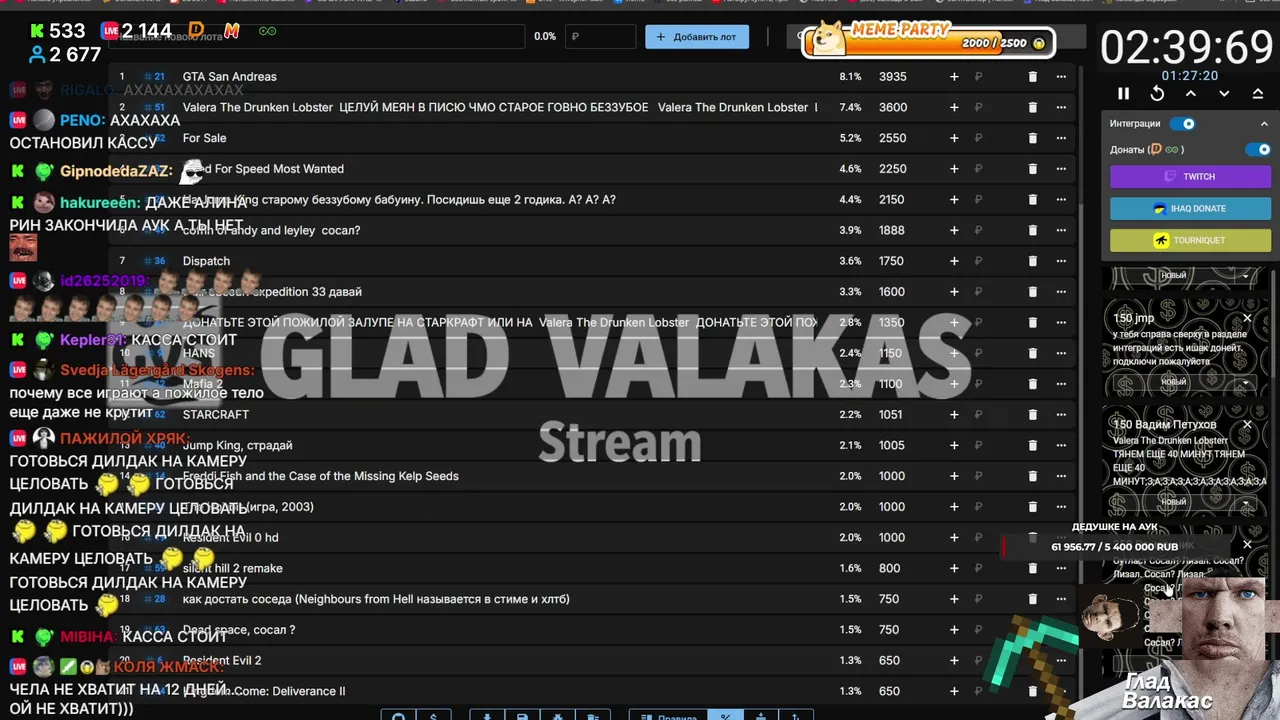Connect the TWITCH integration
1280x720 pixels.
coord(1190,176)
